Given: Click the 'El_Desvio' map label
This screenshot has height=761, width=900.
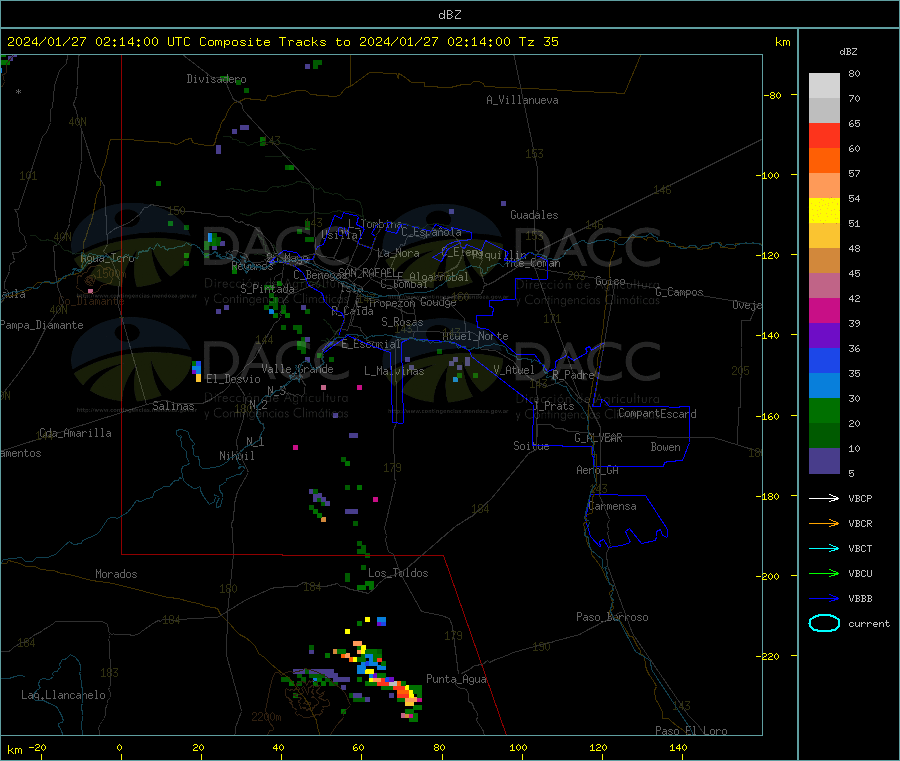Looking at the screenshot, I should click(233, 379).
